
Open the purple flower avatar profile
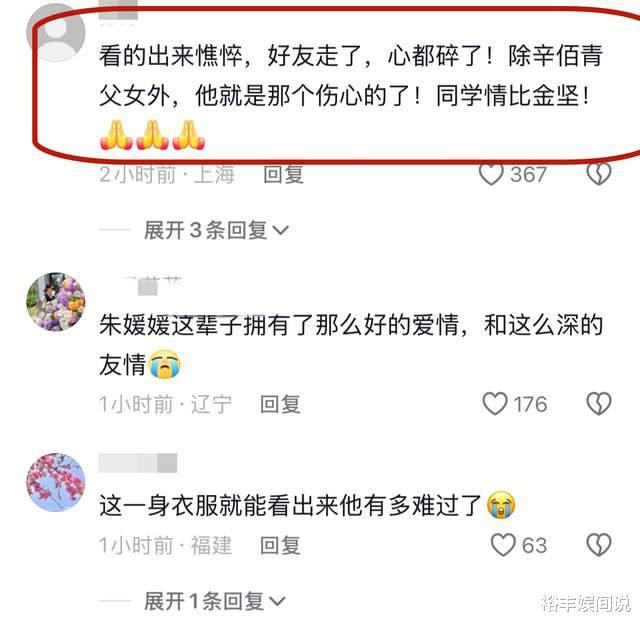(x=56, y=302)
